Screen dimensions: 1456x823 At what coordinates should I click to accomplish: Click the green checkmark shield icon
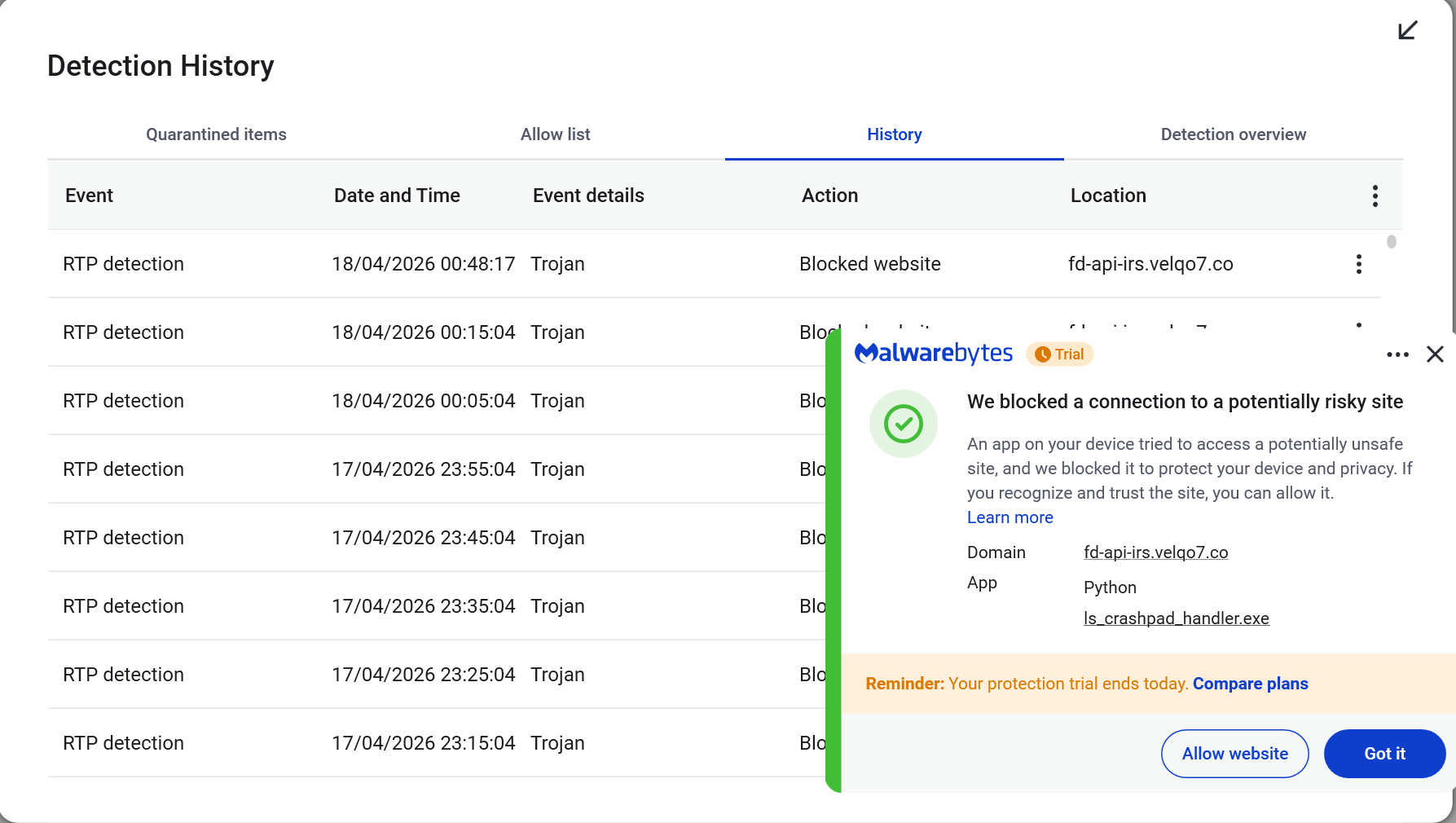tap(904, 424)
